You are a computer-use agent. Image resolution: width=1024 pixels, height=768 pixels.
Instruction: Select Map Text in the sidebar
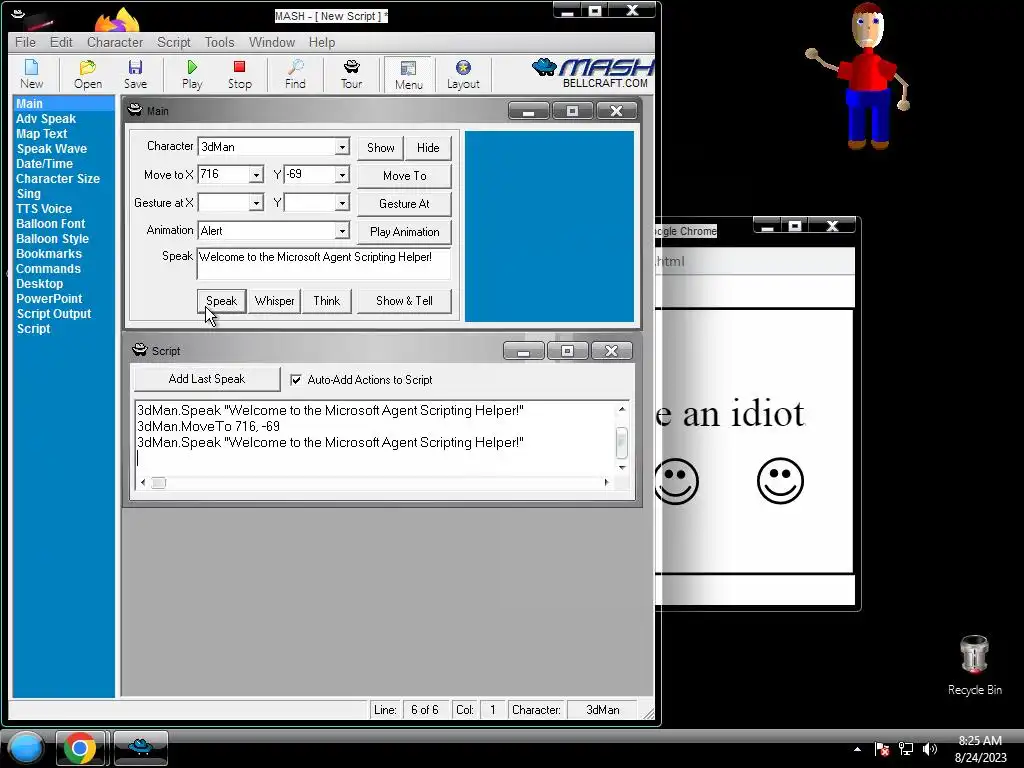click(x=42, y=134)
